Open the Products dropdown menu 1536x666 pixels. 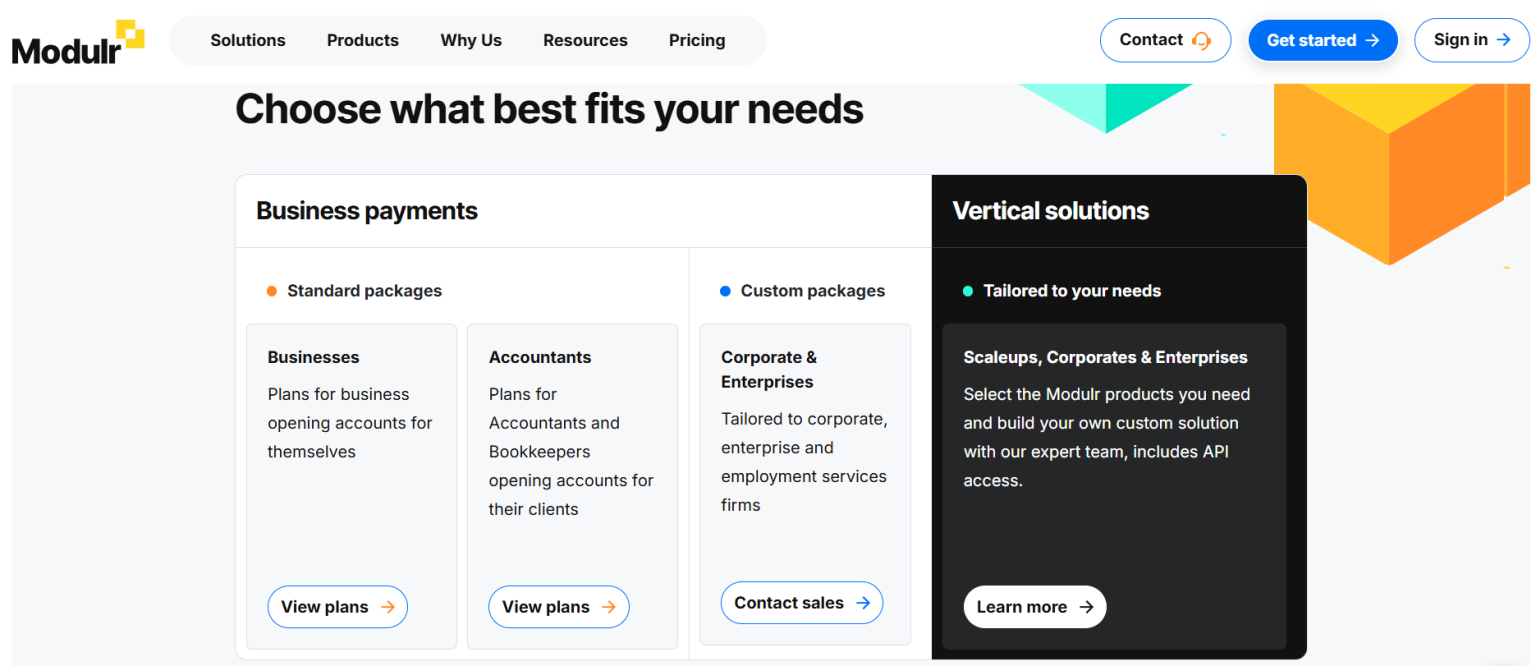pyautogui.click(x=362, y=40)
